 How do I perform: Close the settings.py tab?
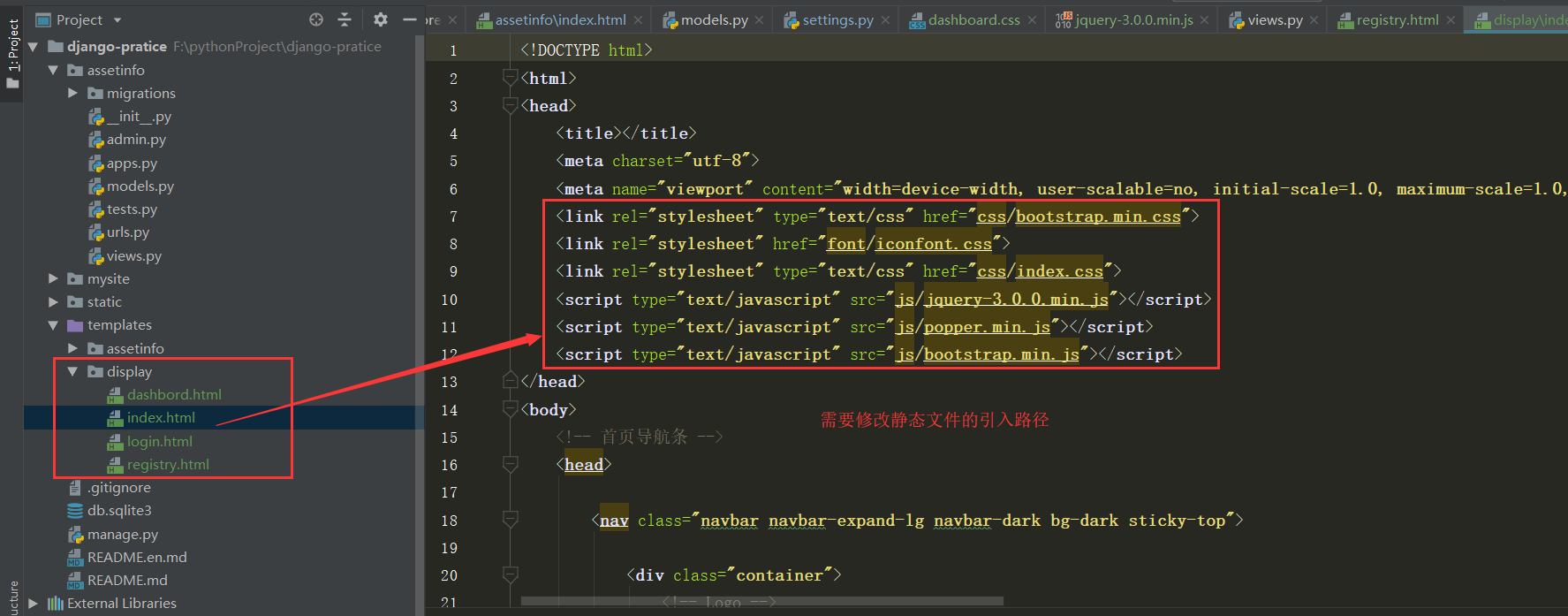pos(885,19)
